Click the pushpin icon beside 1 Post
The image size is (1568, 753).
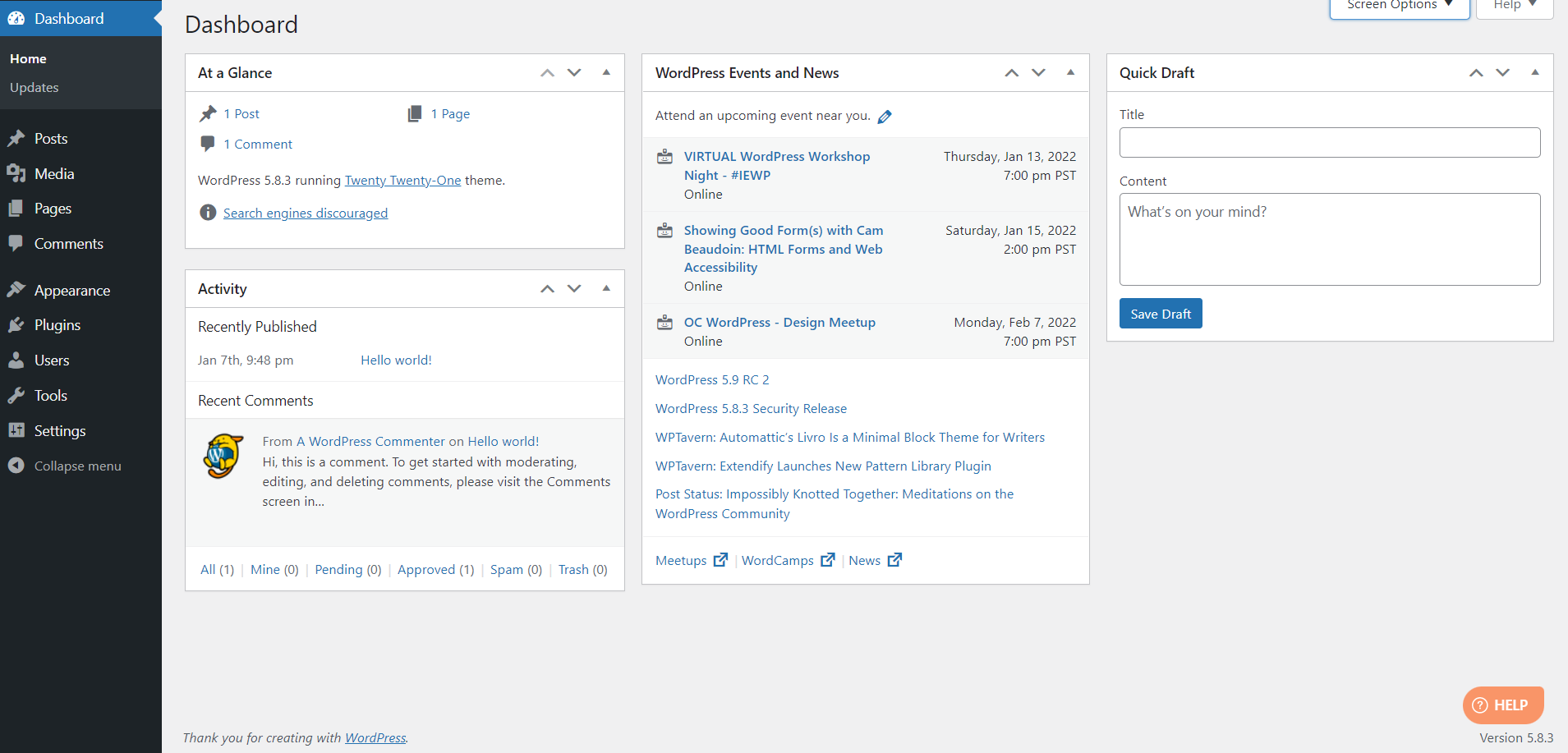click(x=209, y=113)
